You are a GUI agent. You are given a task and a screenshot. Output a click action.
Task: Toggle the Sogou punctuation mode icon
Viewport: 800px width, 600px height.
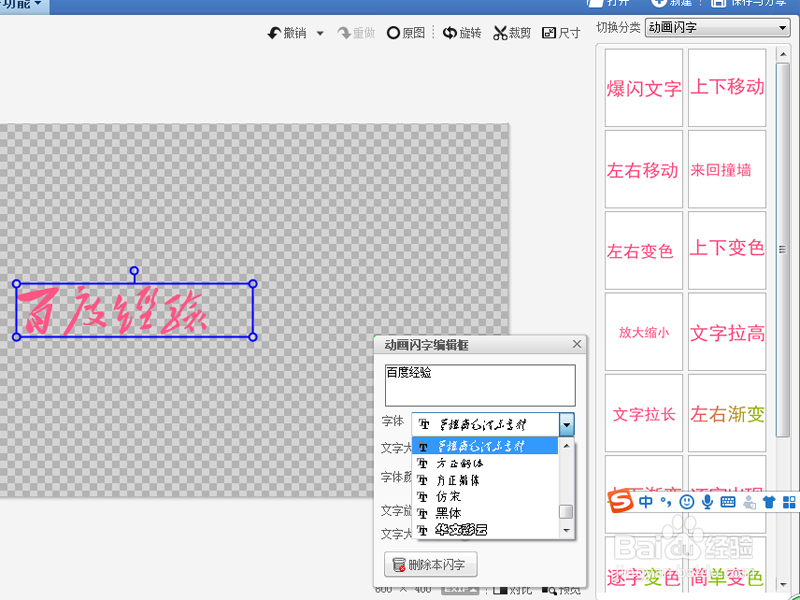[x=666, y=502]
